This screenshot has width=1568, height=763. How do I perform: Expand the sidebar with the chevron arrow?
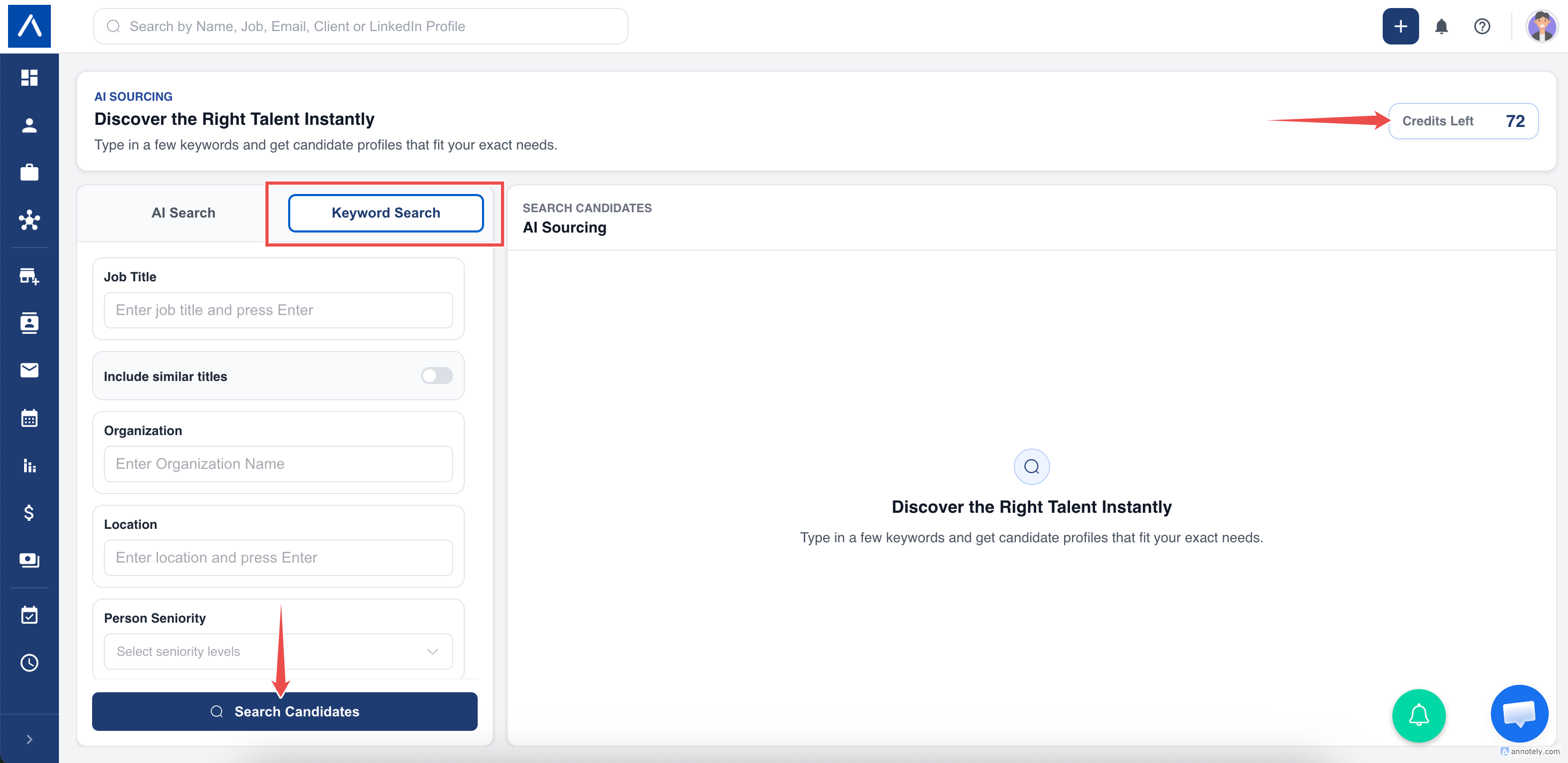pyautogui.click(x=29, y=739)
